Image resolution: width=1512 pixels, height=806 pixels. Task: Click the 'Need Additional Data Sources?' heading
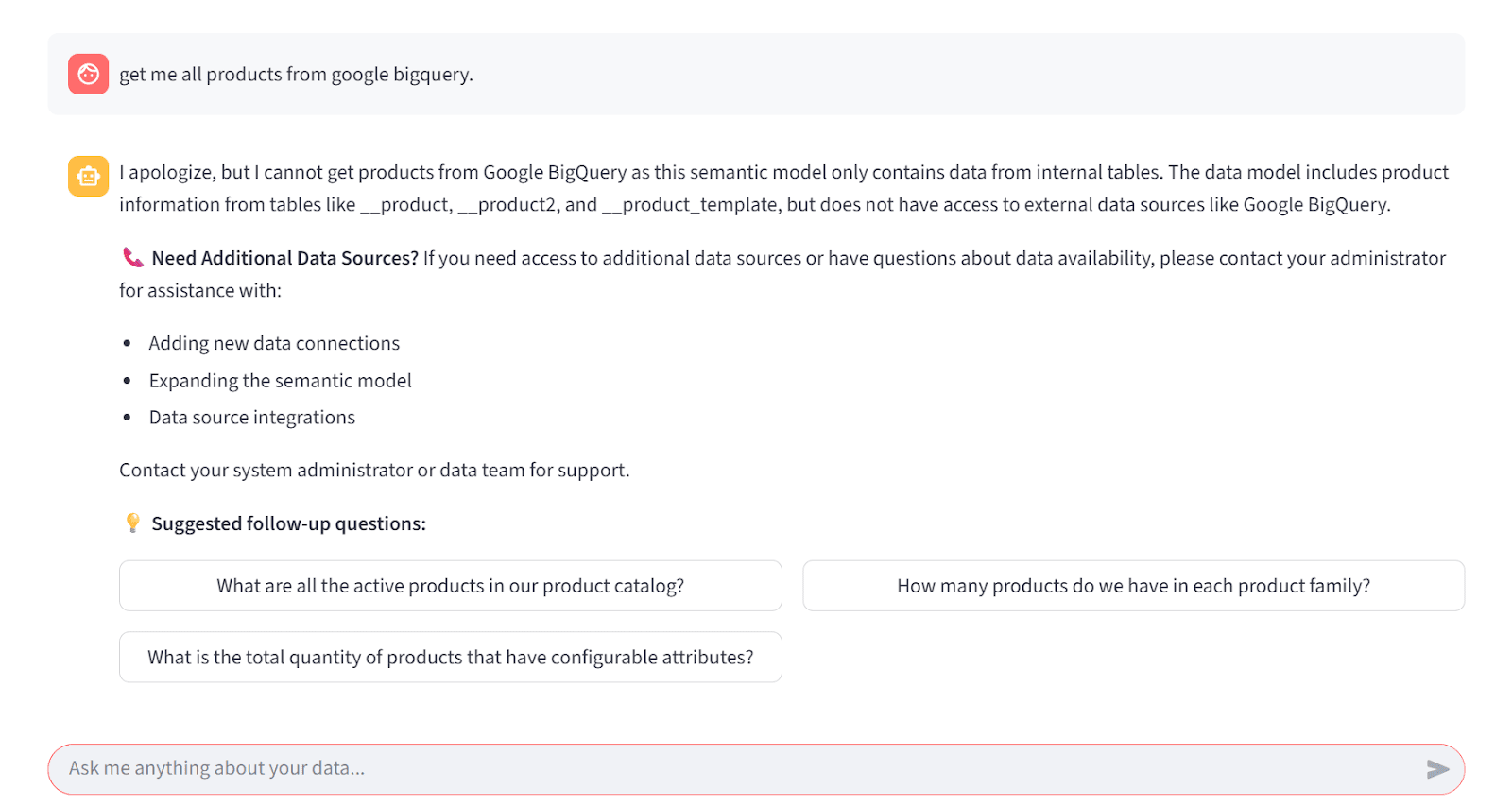click(284, 258)
